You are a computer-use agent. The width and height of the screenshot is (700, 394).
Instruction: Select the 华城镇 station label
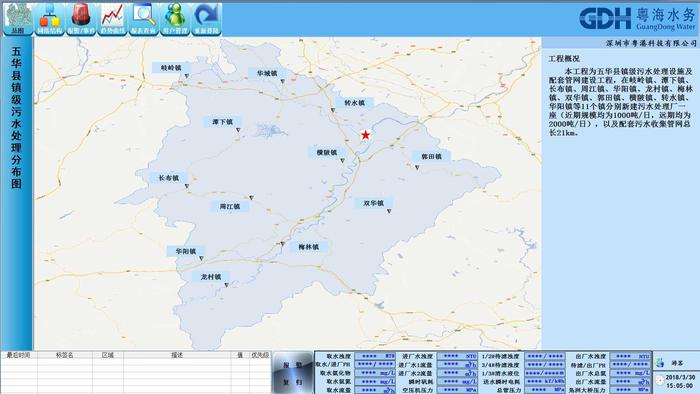click(267, 73)
